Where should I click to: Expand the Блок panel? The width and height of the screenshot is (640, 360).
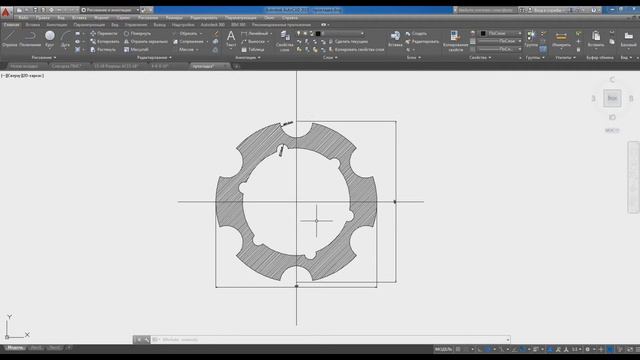coord(413,58)
